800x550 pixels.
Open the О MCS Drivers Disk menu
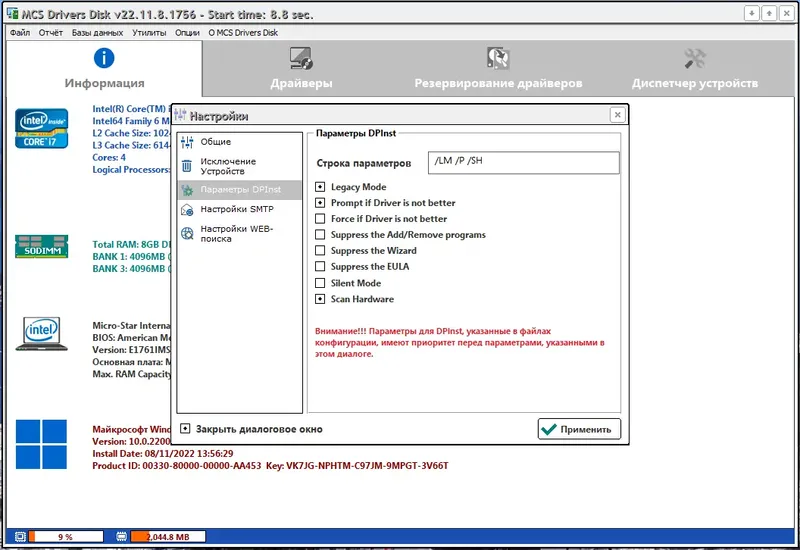(243, 33)
